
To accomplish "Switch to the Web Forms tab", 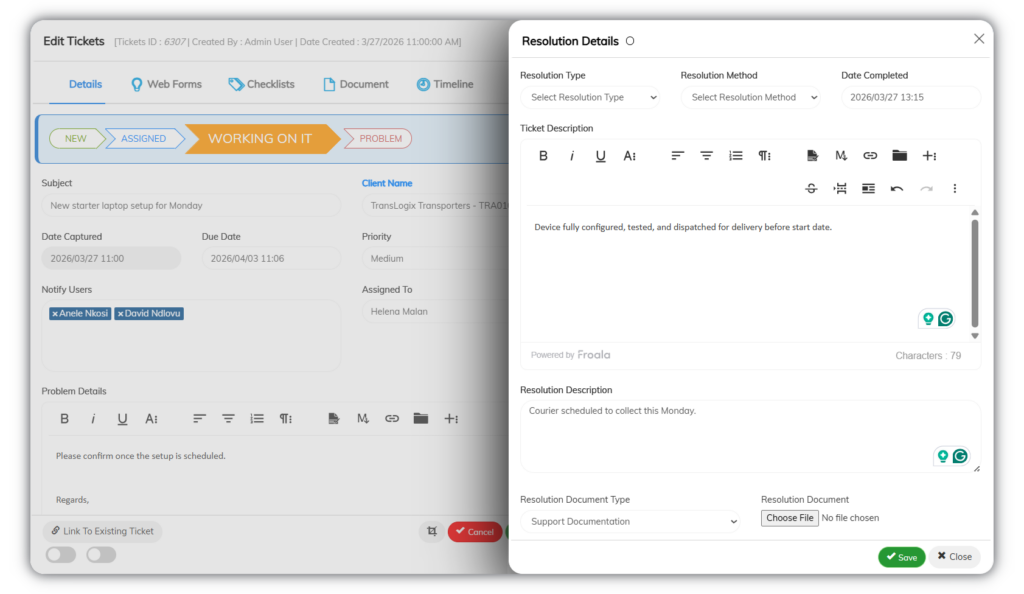I will 167,84.
